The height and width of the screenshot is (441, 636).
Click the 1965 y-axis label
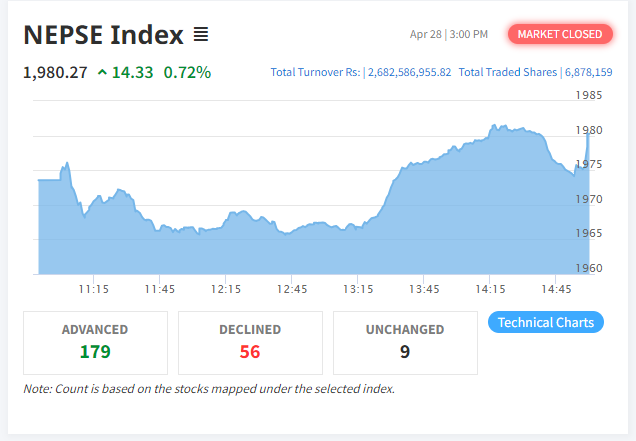tap(589, 233)
